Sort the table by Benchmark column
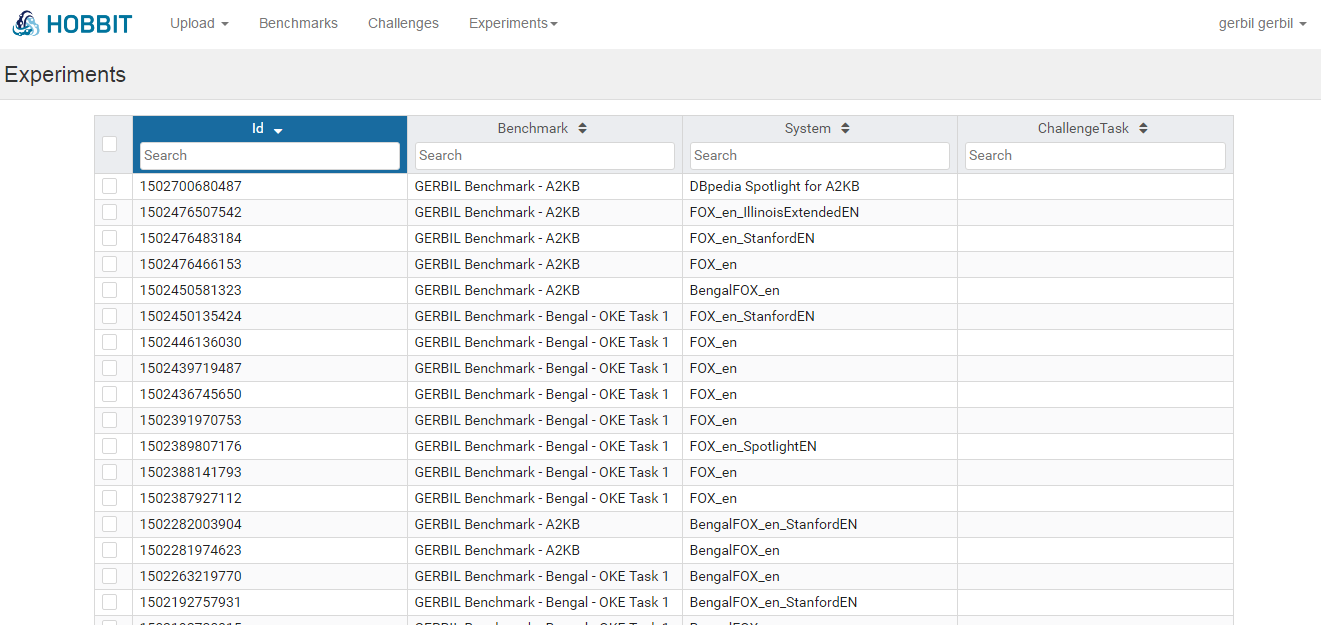Image resolution: width=1321 pixels, height=625 pixels. pyautogui.click(x=544, y=129)
